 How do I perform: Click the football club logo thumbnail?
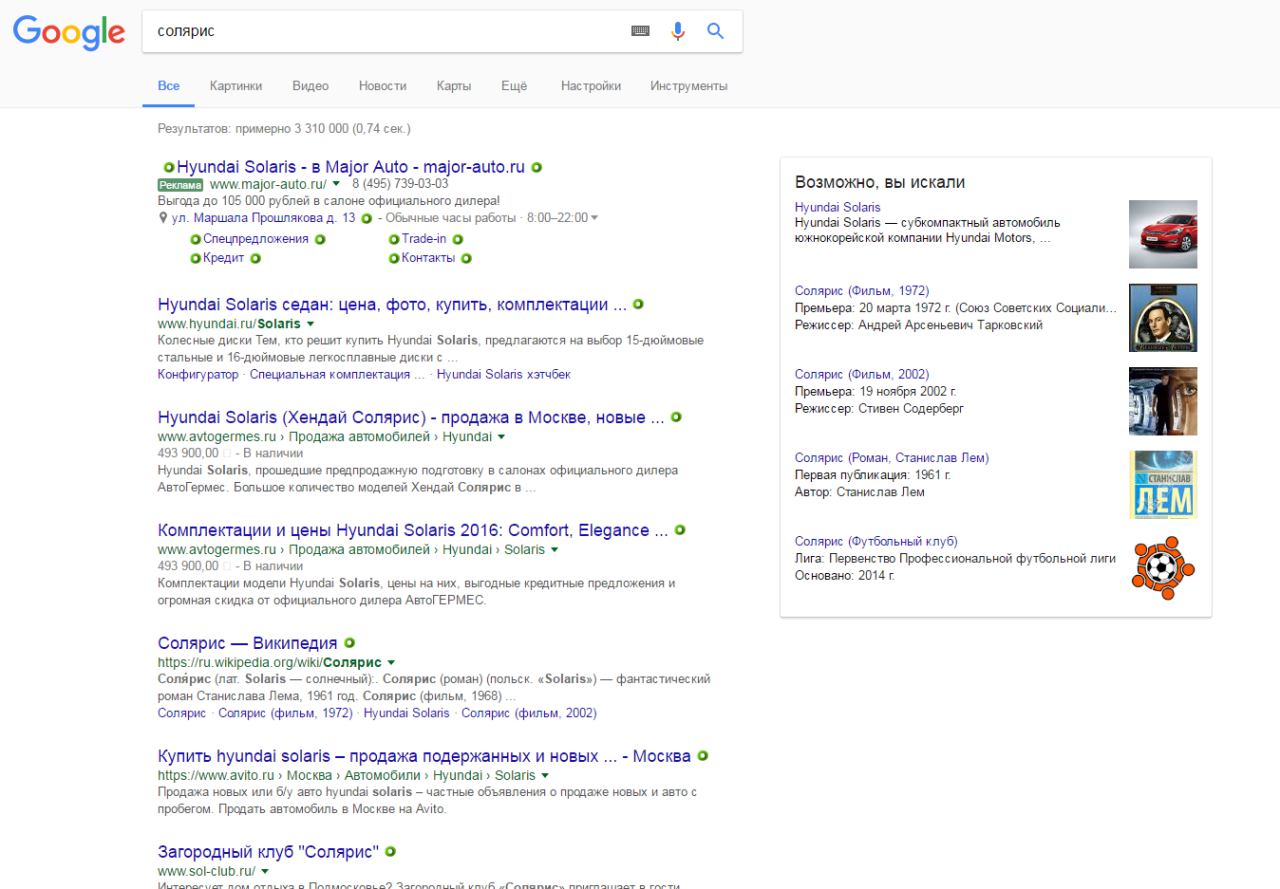click(1163, 568)
